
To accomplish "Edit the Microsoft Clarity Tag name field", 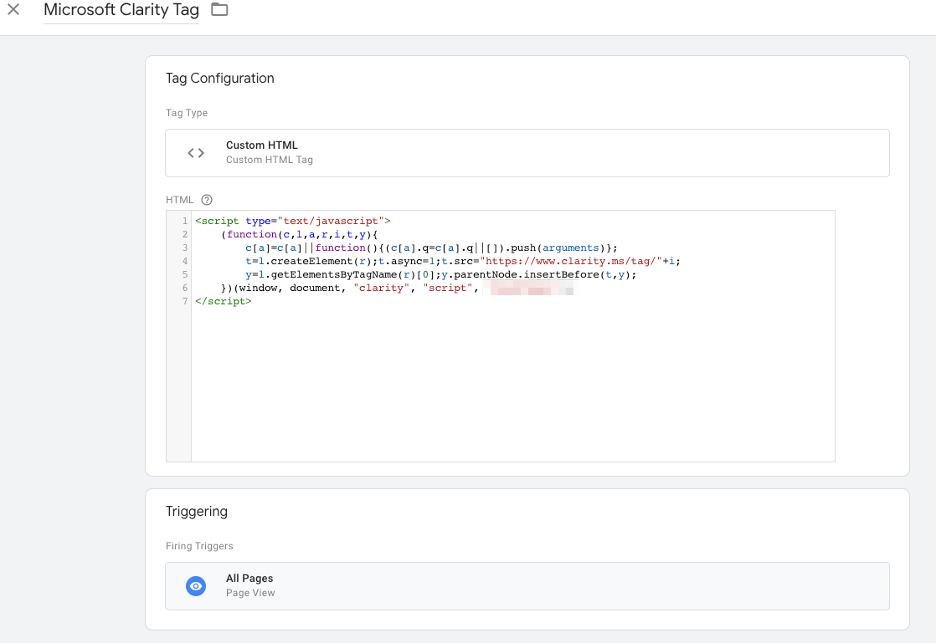I will click(121, 10).
